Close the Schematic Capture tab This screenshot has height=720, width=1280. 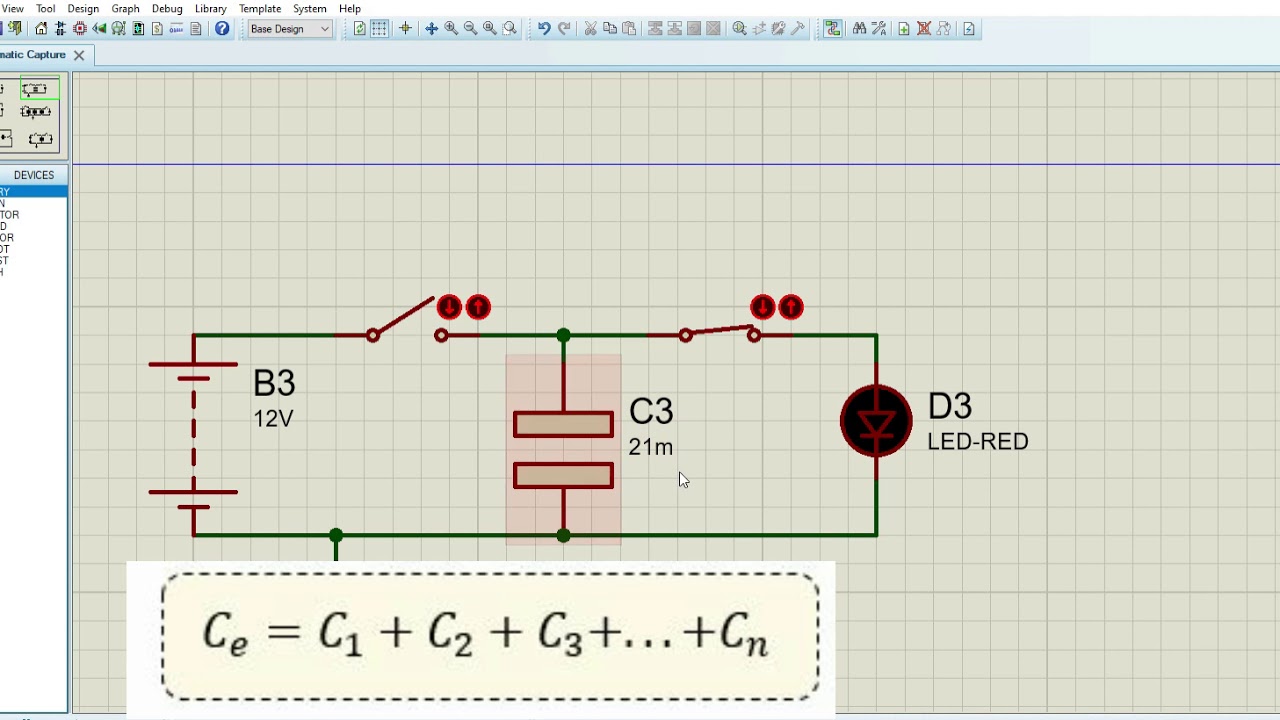79,55
